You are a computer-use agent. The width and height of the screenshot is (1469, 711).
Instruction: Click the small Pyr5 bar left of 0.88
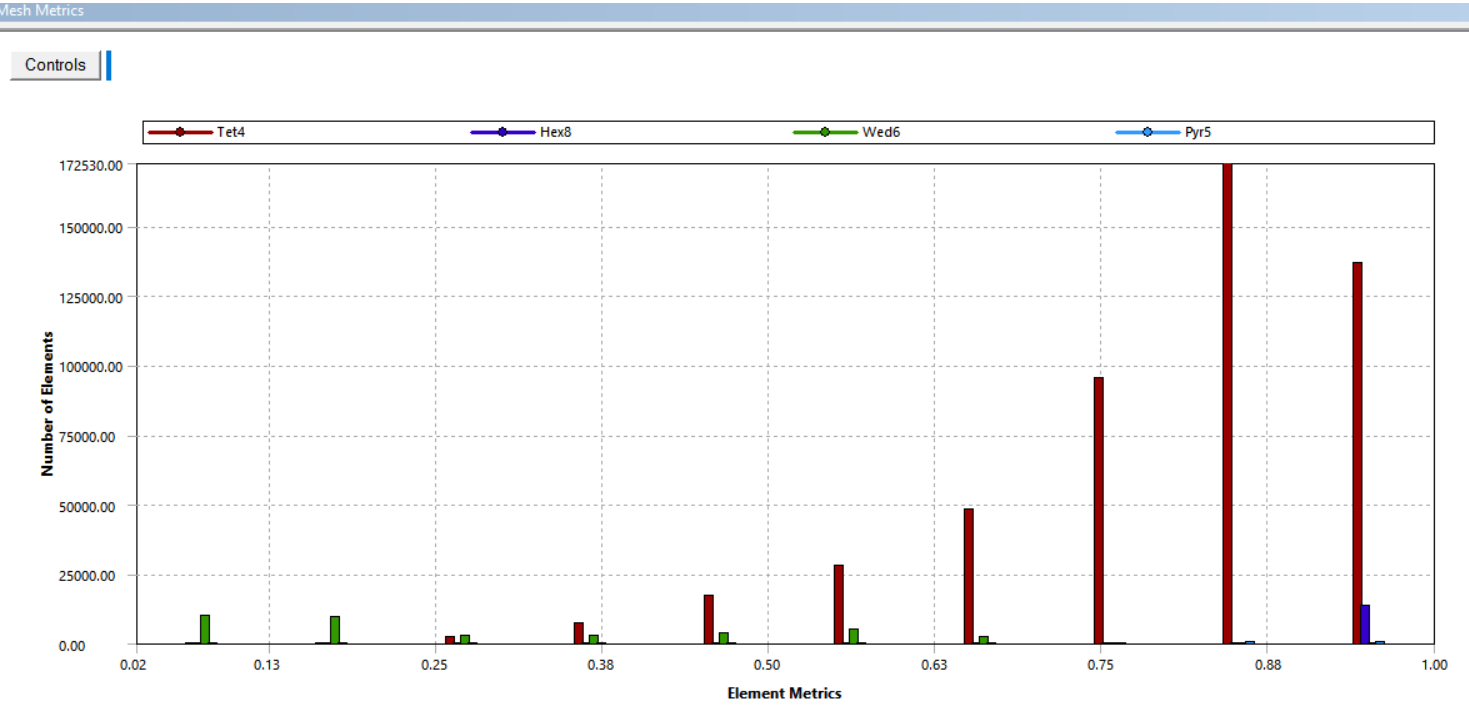(1249, 642)
